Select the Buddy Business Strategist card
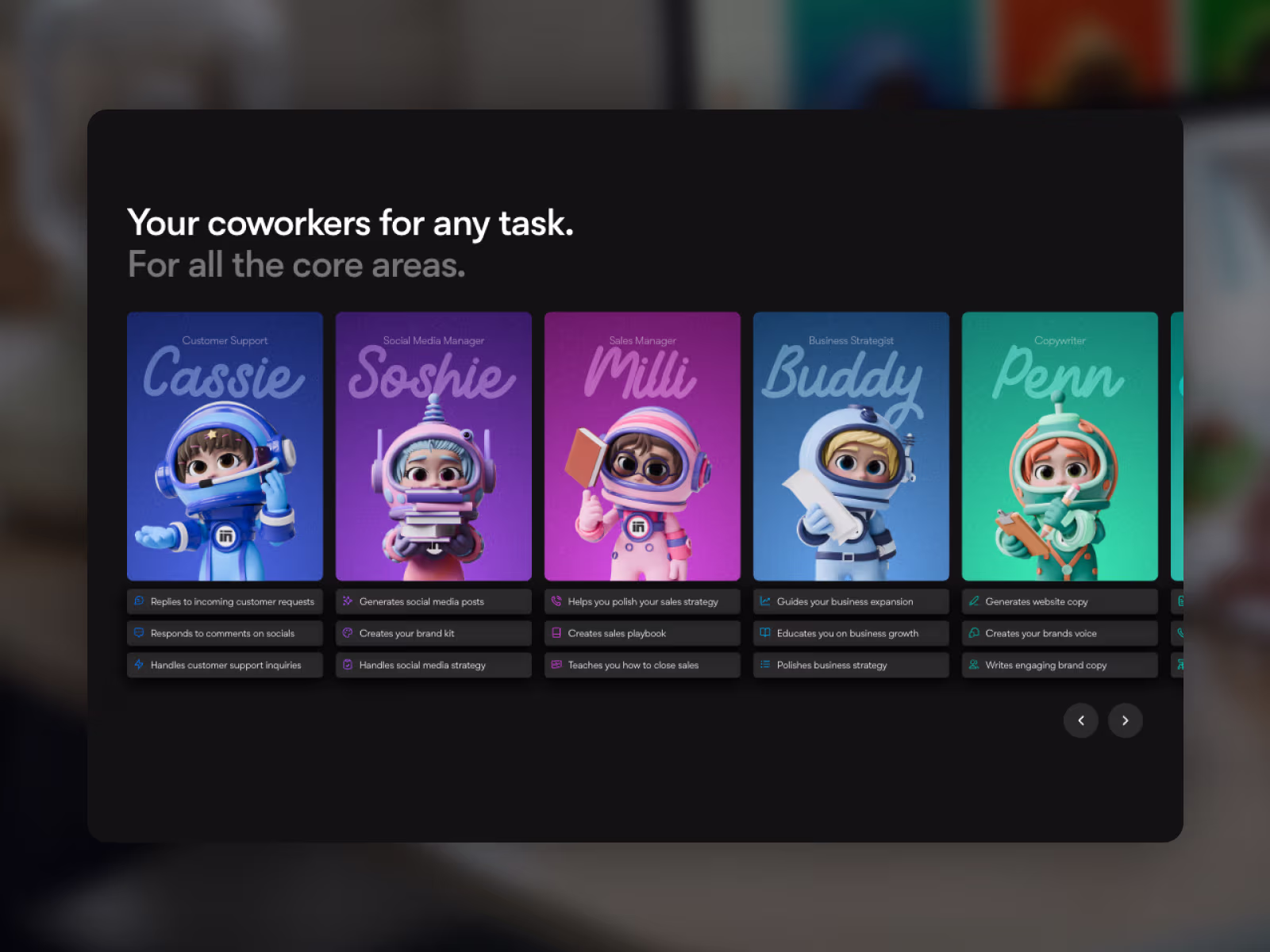The height and width of the screenshot is (952, 1270). [851, 446]
